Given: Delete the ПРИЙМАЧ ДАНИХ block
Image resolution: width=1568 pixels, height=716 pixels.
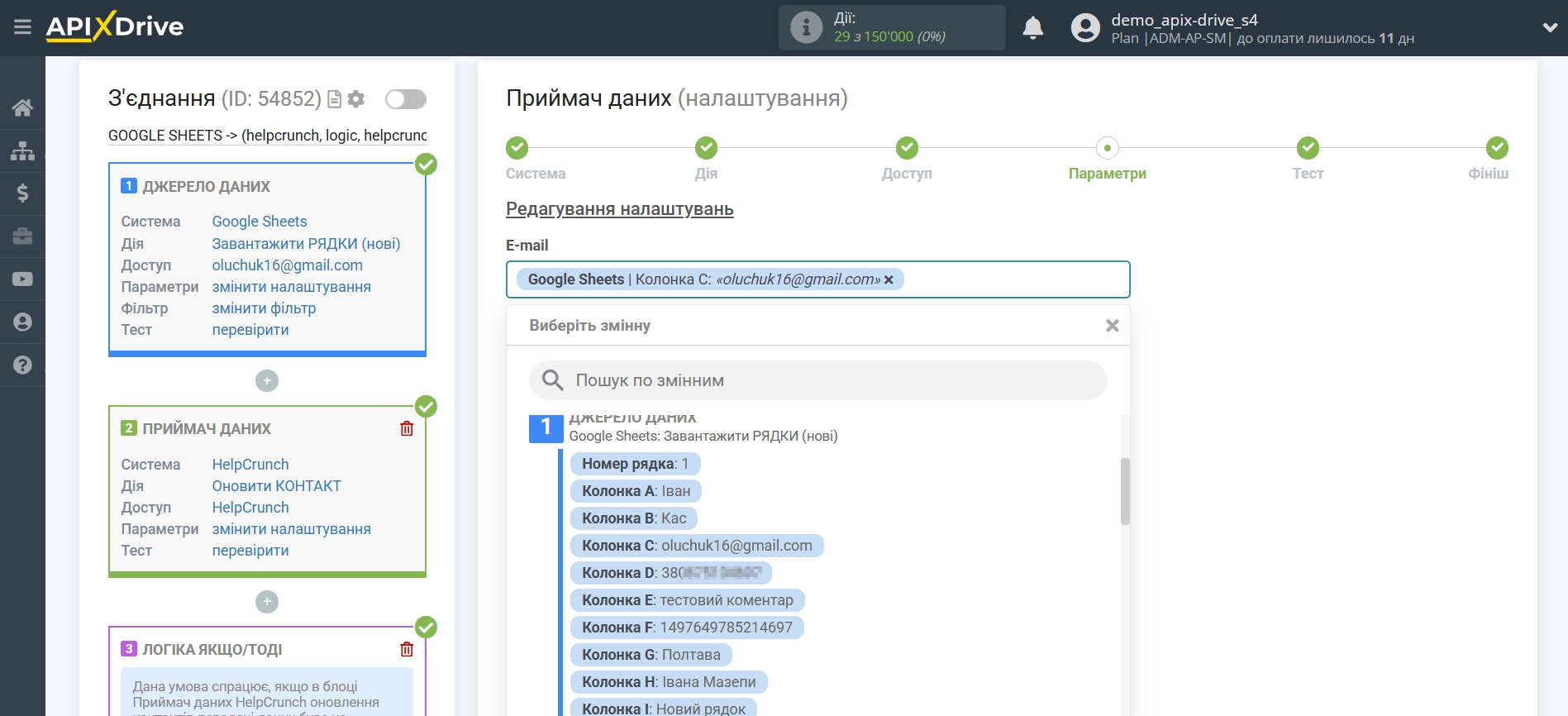Looking at the screenshot, I should 407,428.
